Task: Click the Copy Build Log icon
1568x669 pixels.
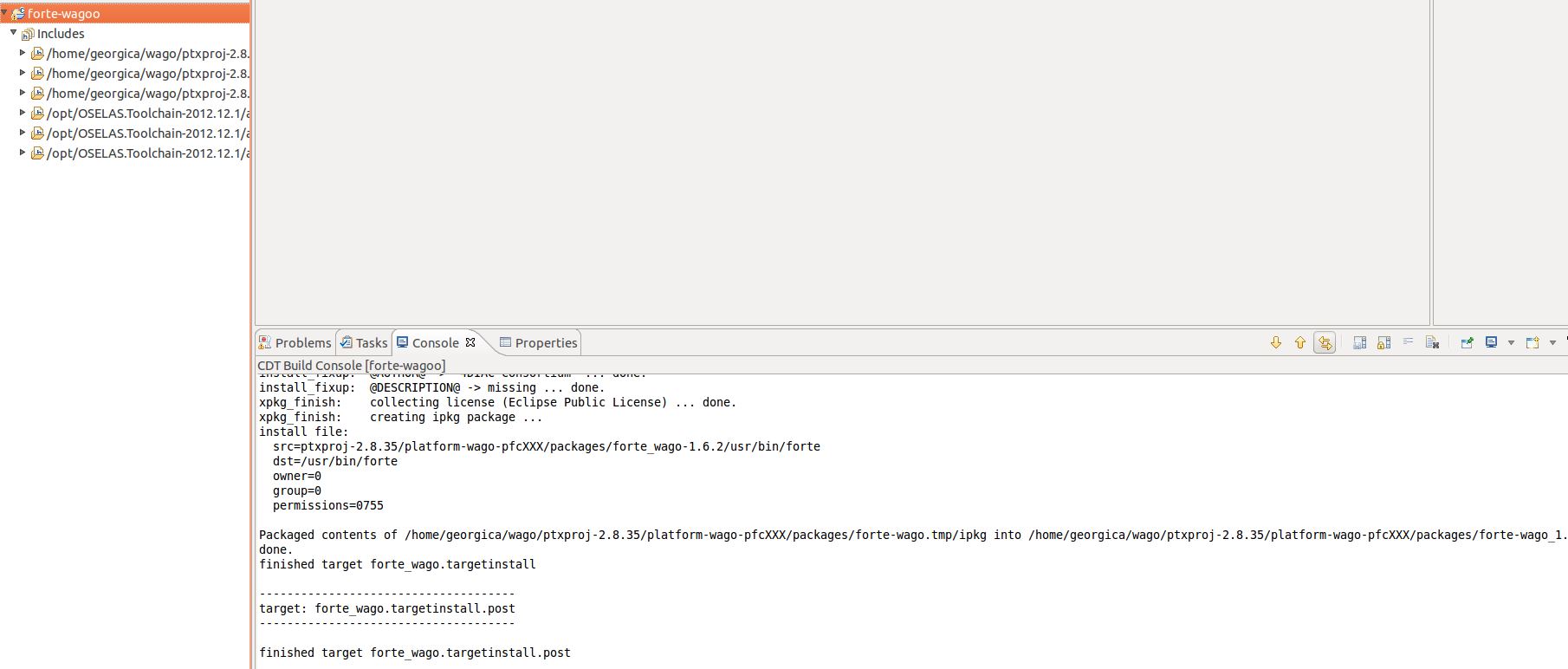Action: tap(1359, 343)
